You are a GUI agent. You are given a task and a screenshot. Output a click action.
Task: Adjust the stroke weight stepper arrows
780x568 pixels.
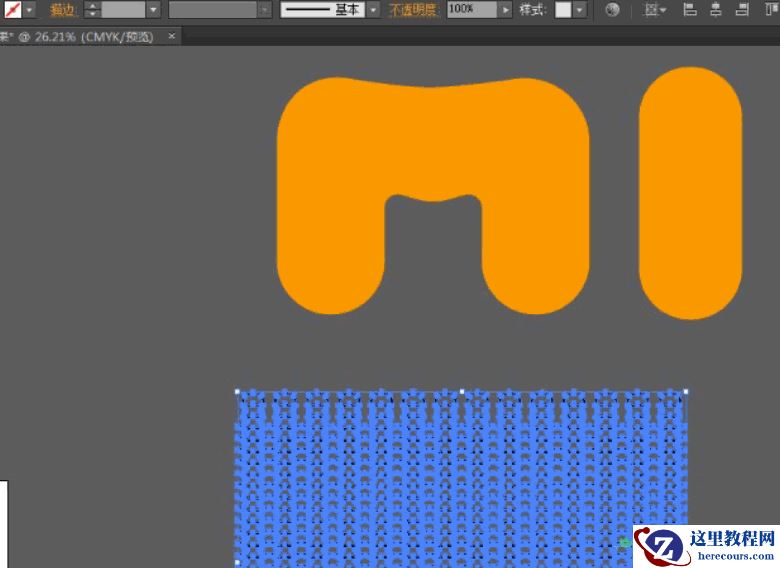[x=93, y=10]
